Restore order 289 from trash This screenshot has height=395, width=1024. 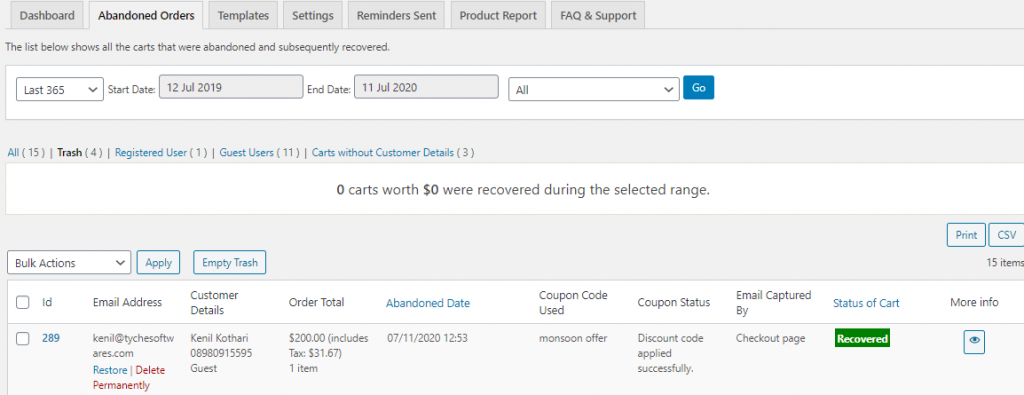[110, 370]
